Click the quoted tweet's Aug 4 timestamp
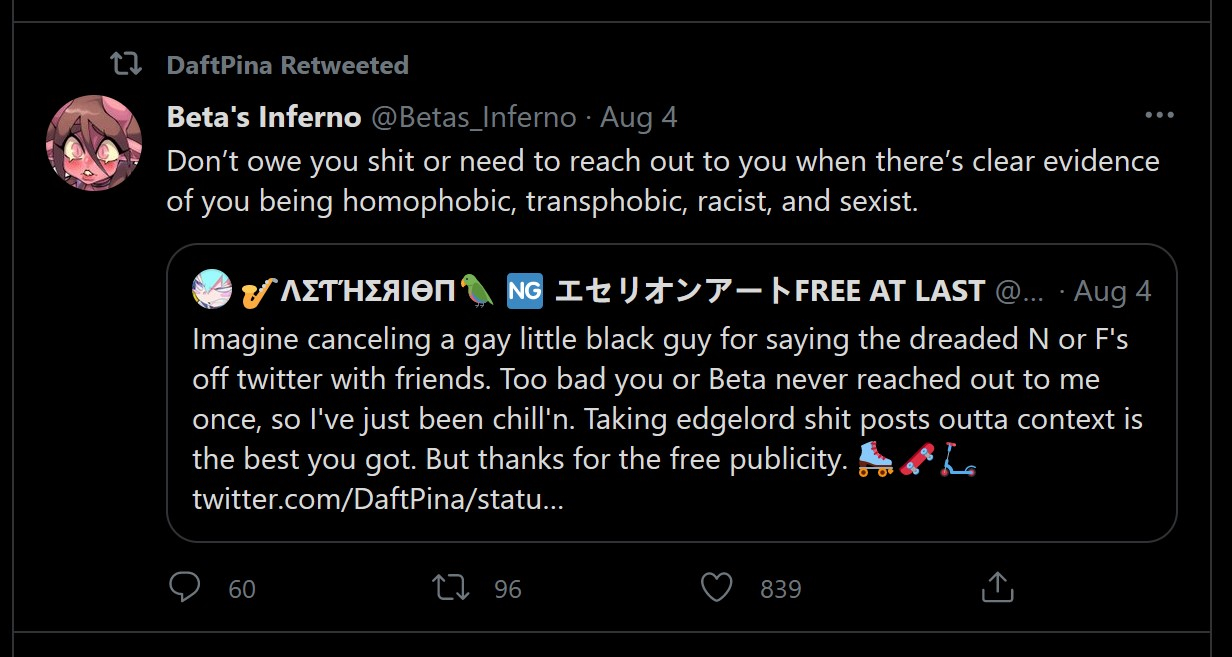This screenshot has width=1232, height=657. 1112,291
